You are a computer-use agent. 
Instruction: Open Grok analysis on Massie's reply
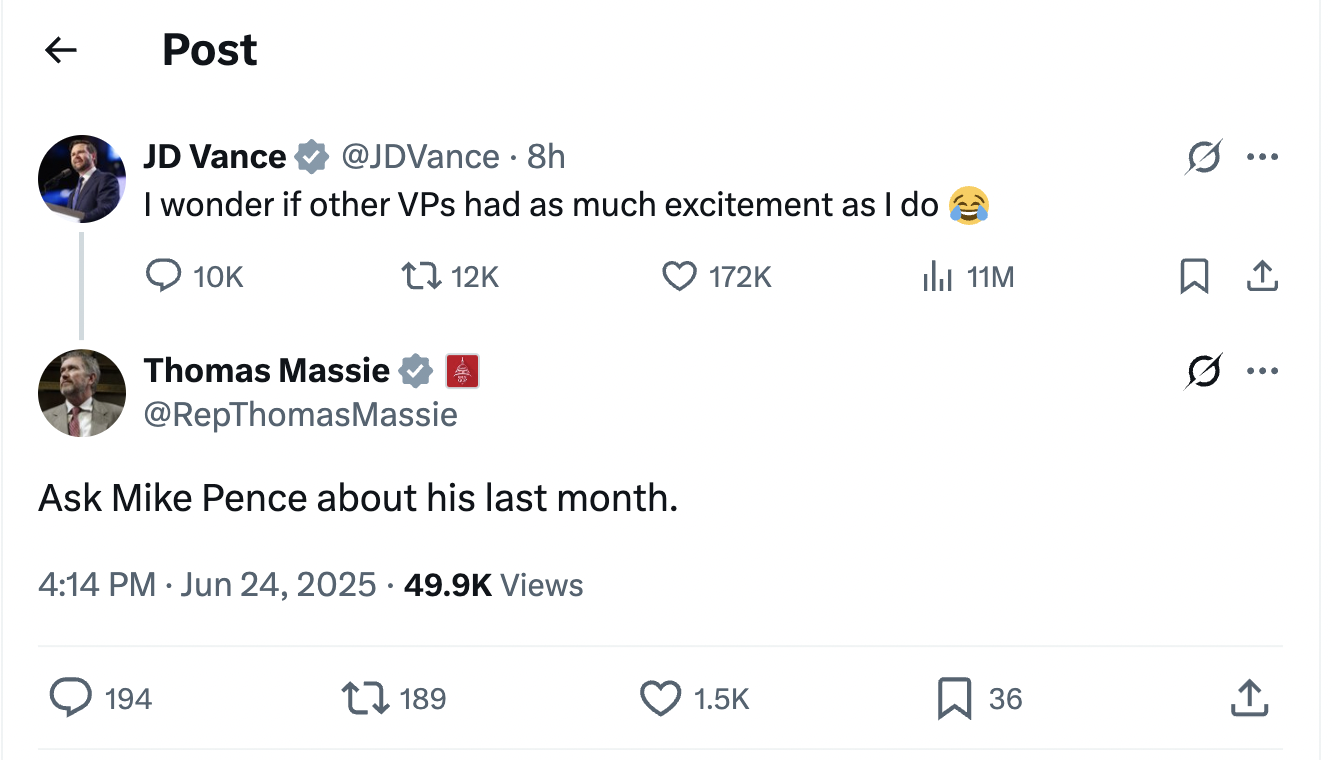click(x=1204, y=370)
